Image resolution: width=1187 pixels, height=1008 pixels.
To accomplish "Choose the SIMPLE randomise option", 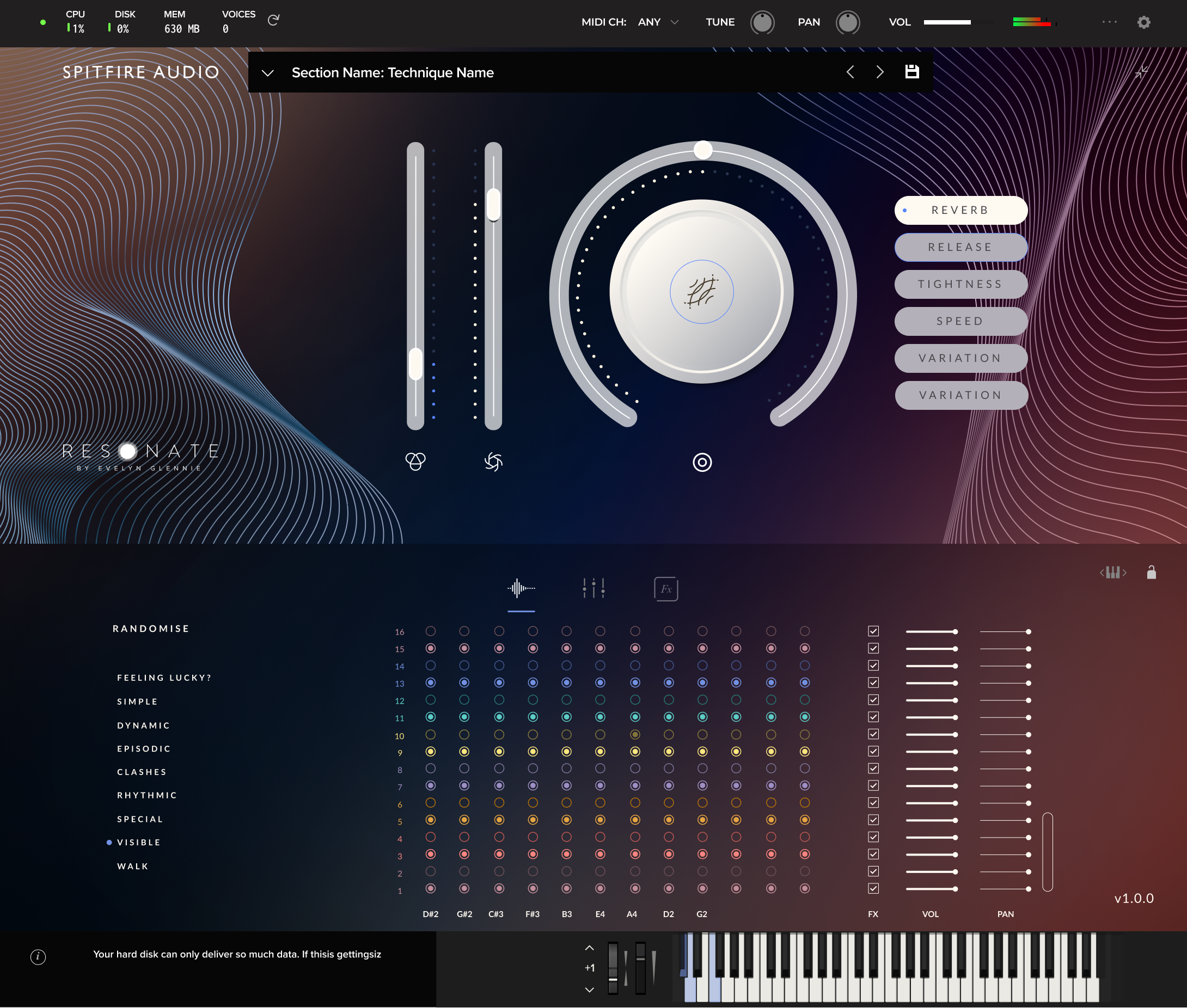I will tap(137, 702).
